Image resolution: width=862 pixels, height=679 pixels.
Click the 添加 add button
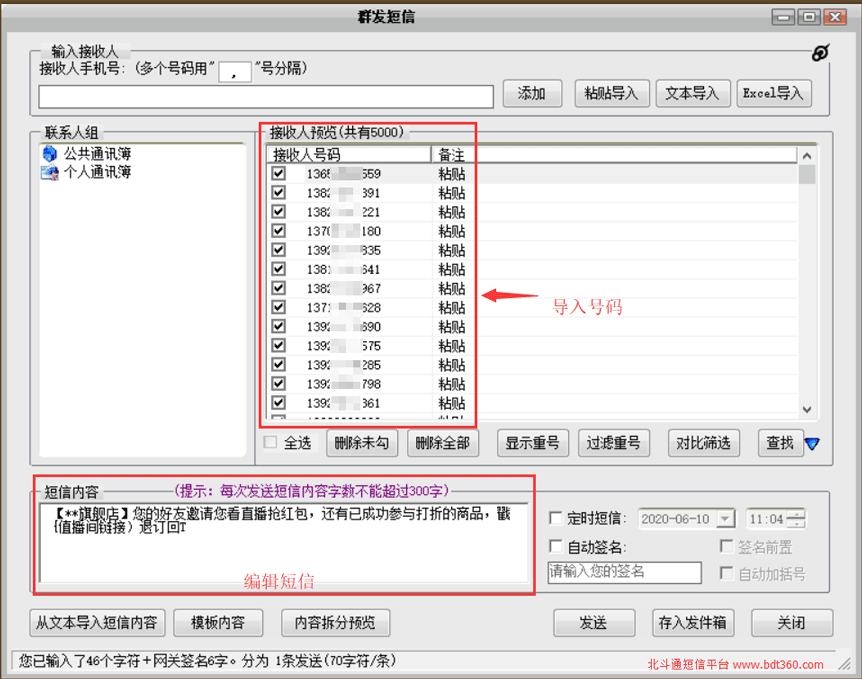[532, 93]
